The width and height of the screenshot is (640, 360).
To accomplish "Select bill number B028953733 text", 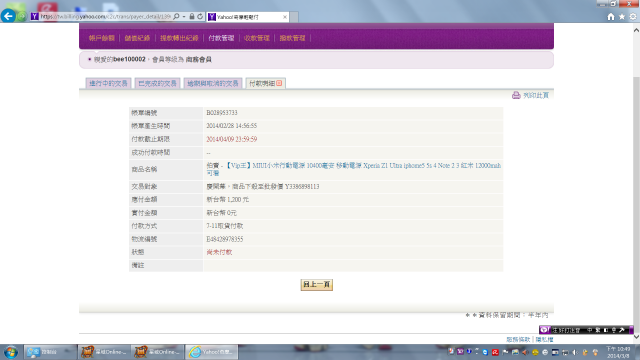I will click(x=222, y=113).
